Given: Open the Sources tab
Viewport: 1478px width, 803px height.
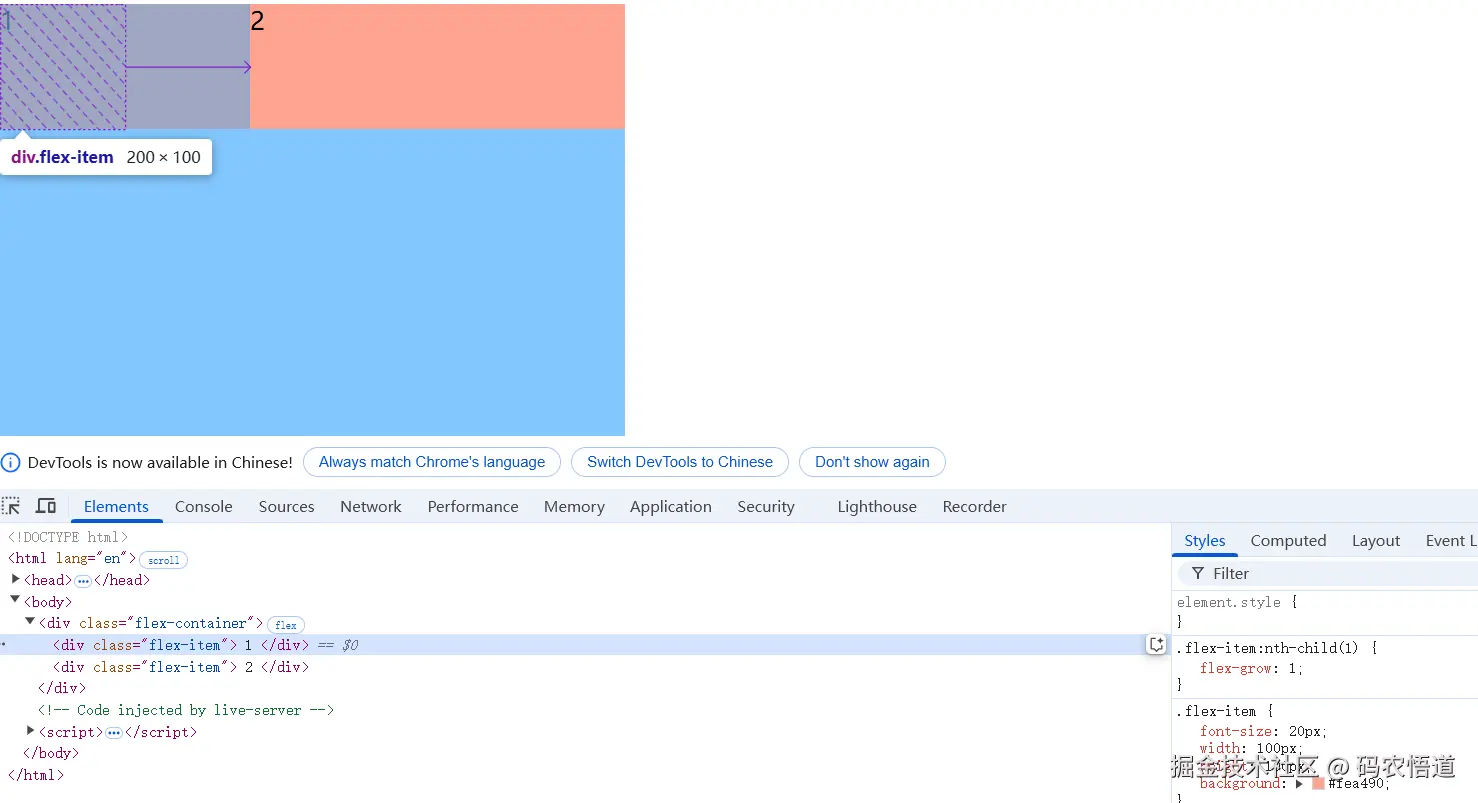Looking at the screenshot, I should [x=286, y=506].
